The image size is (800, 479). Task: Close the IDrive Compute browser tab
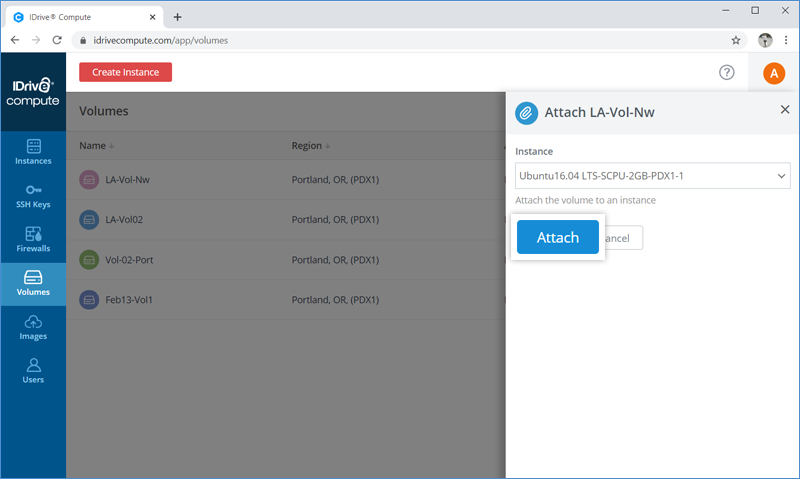pos(152,17)
